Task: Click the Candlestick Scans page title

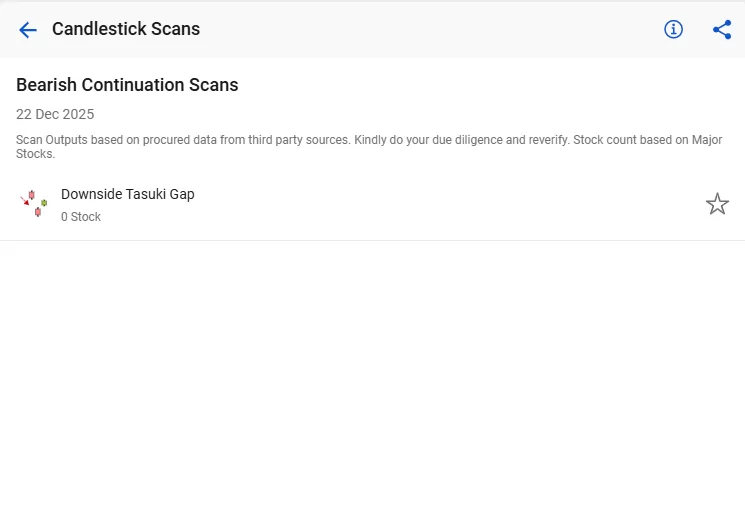Action: 126,29
